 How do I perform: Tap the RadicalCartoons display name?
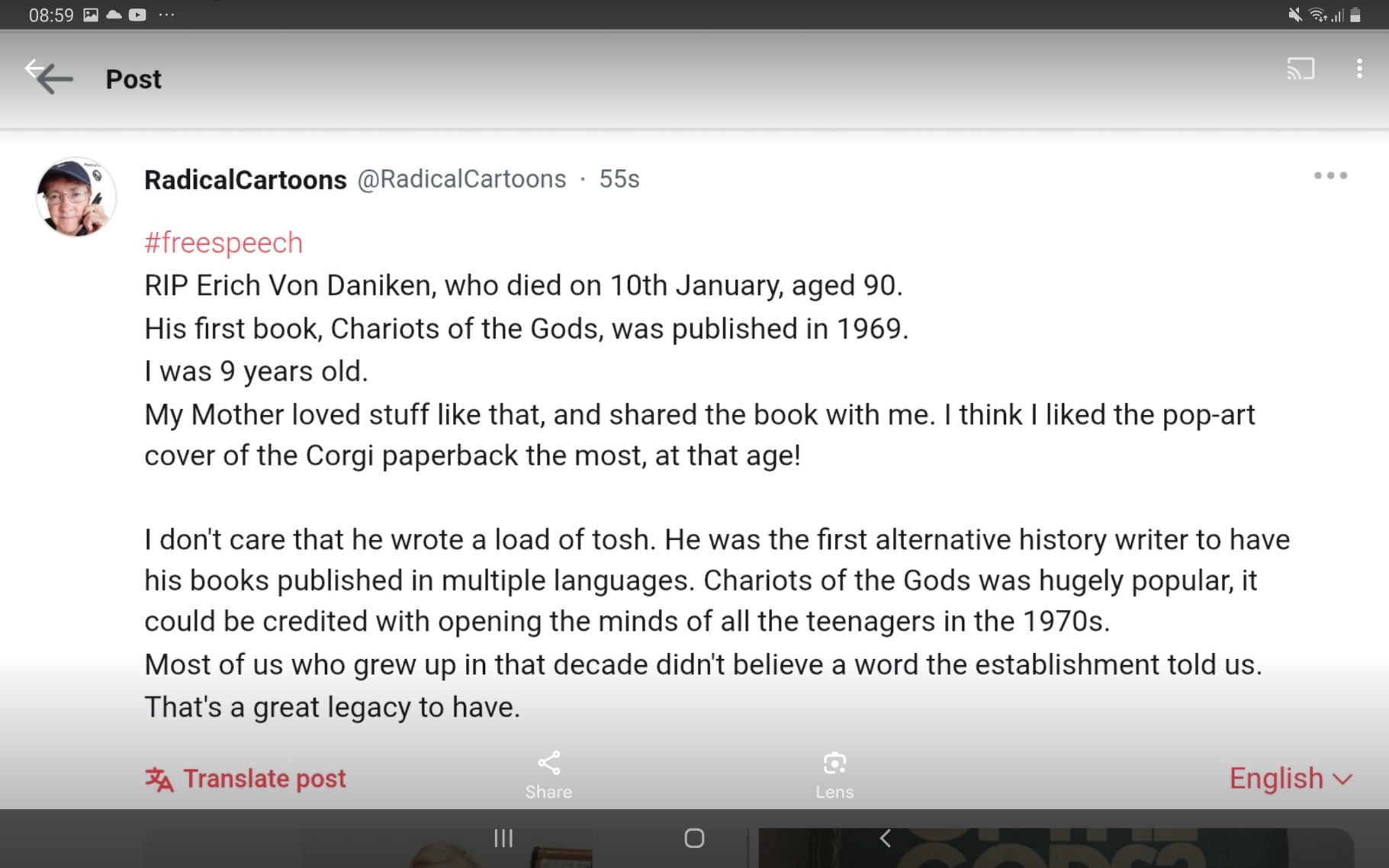coord(246,180)
